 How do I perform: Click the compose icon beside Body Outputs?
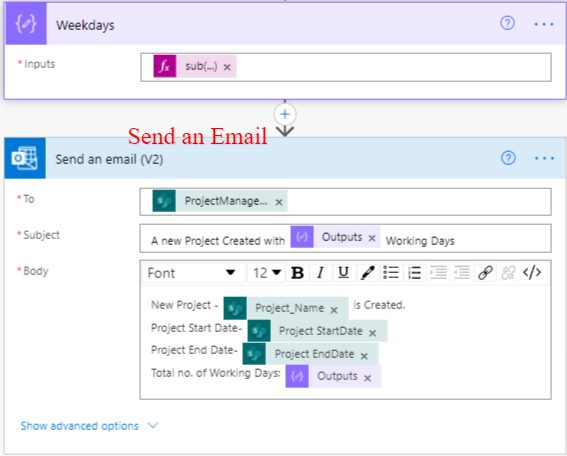(x=297, y=376)
